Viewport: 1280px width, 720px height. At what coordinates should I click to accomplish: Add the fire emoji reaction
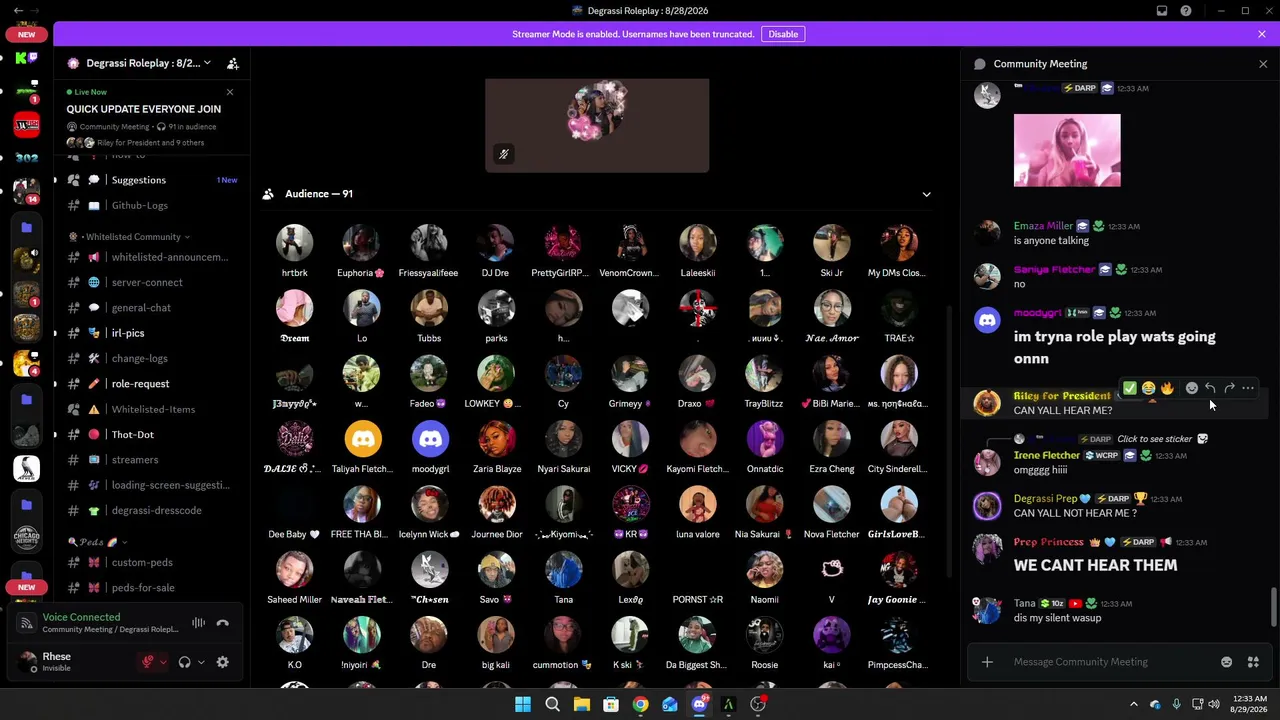pos(1167,388)
